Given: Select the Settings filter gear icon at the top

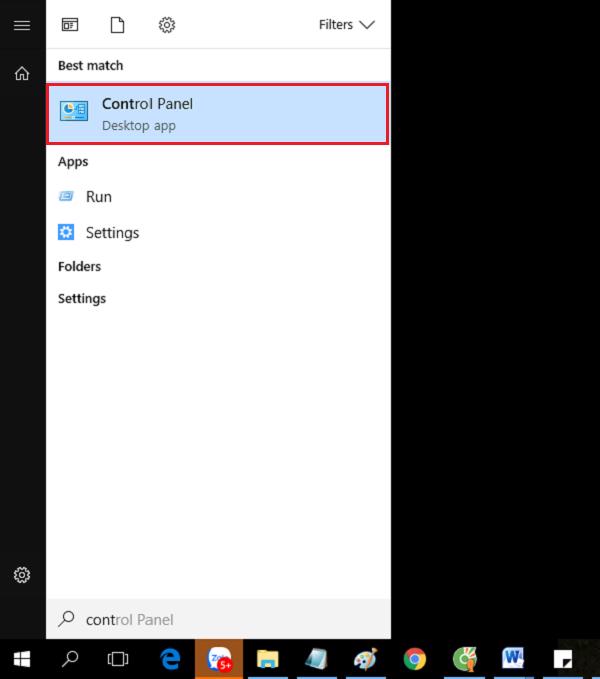Looking at the screenshot, I should point(167,24).
